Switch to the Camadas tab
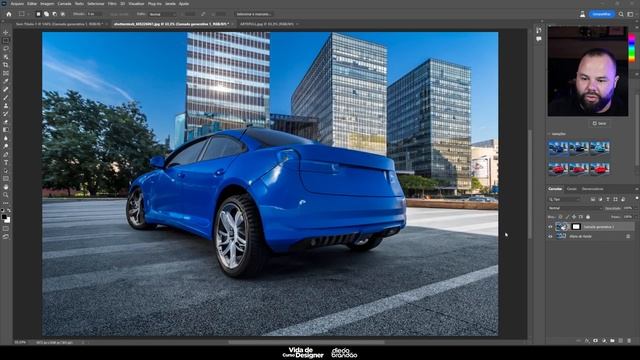This screenshot has width=640, height=360. coord(555,189)
